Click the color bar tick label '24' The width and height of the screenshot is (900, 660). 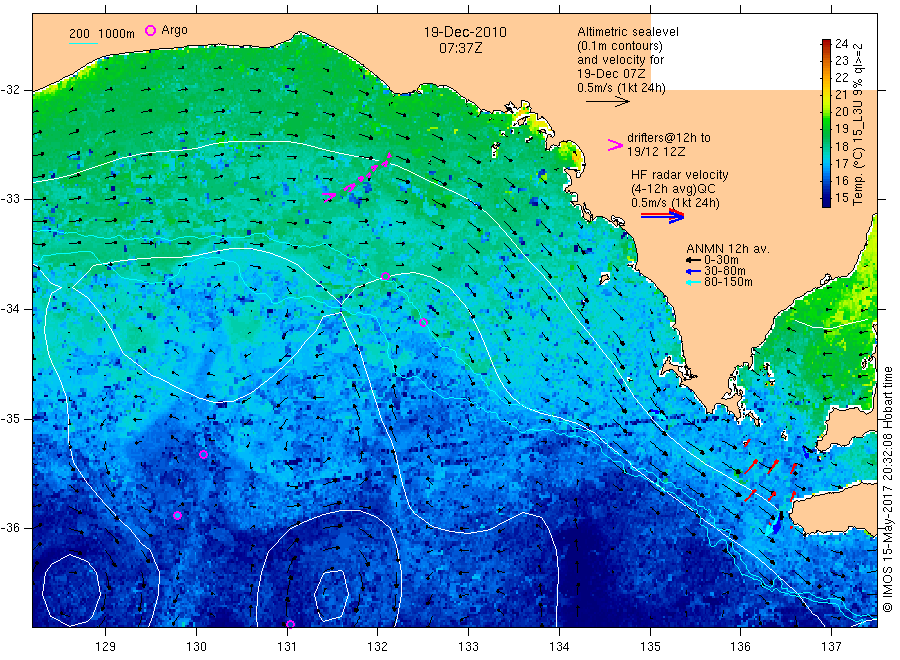point(841,44)
